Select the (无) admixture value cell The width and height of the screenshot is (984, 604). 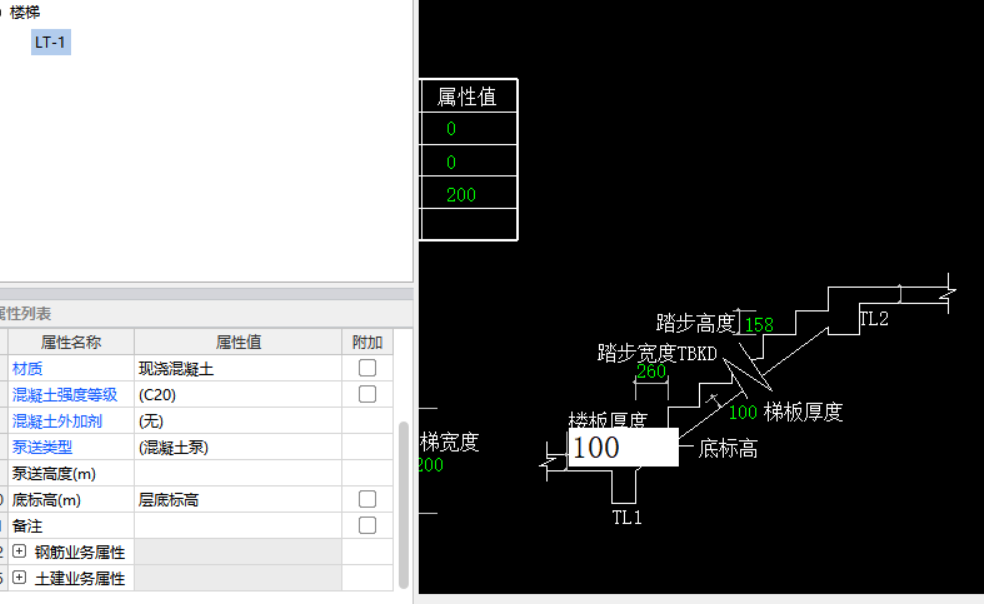coord(238,421)
